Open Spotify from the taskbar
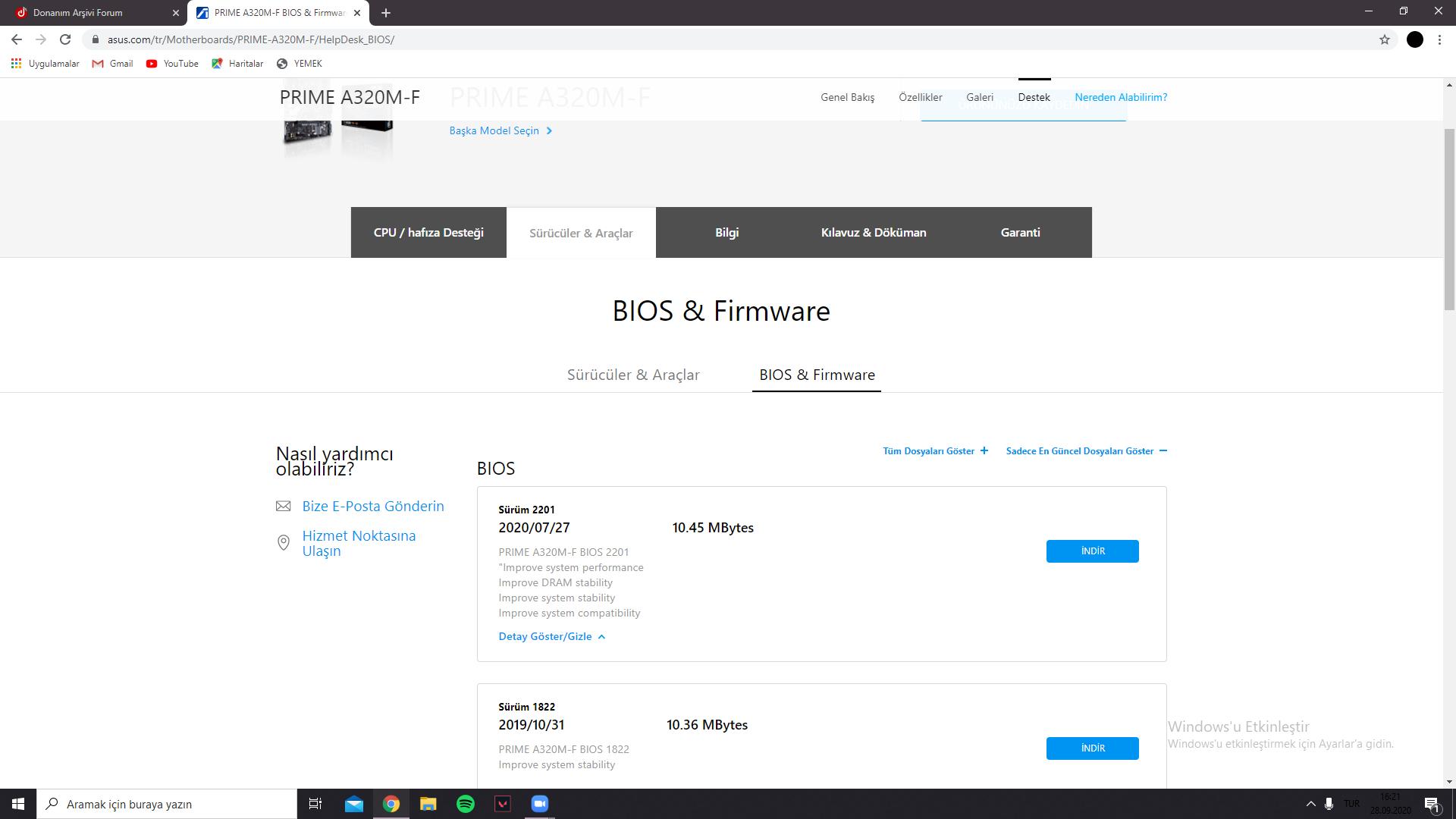 466,804
